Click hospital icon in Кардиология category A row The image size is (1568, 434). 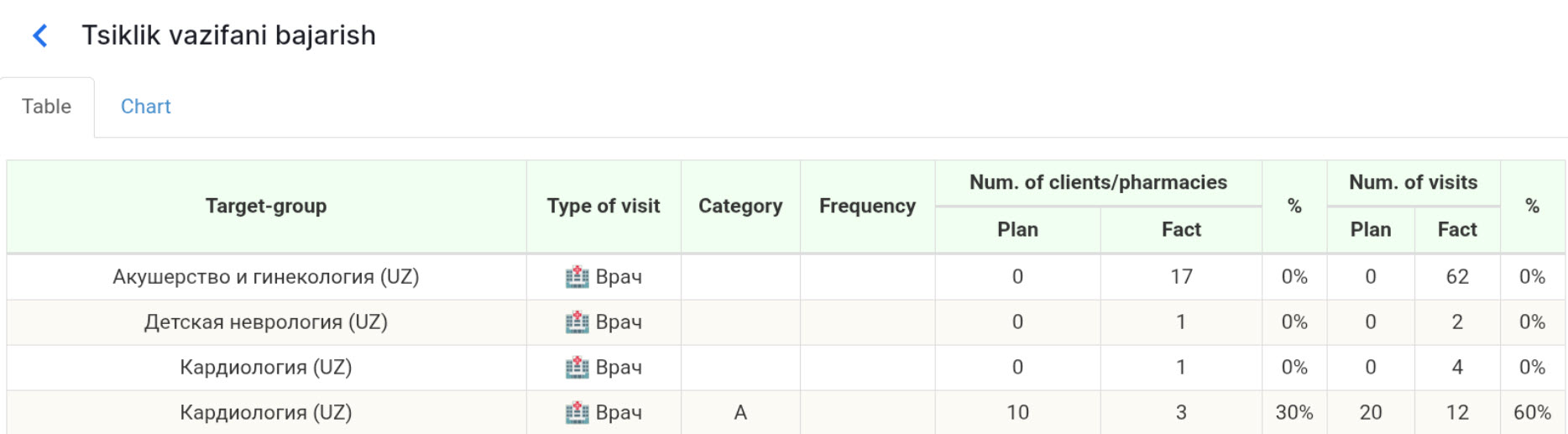(577, 413)
